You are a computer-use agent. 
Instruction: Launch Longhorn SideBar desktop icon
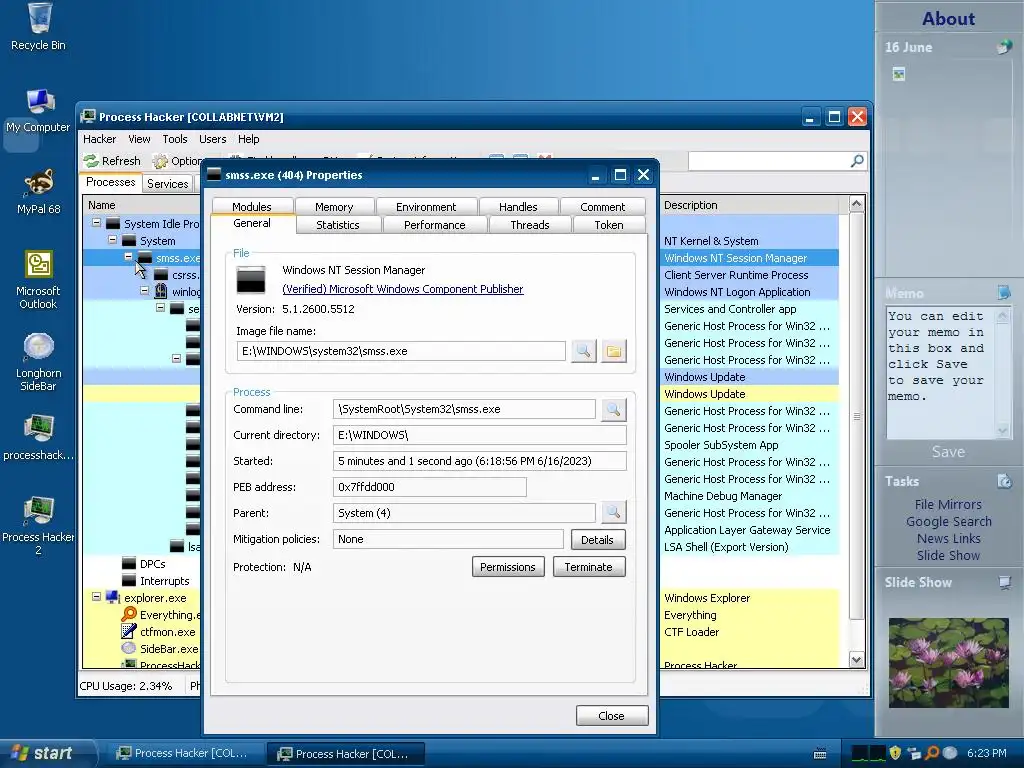pos(39,361)
